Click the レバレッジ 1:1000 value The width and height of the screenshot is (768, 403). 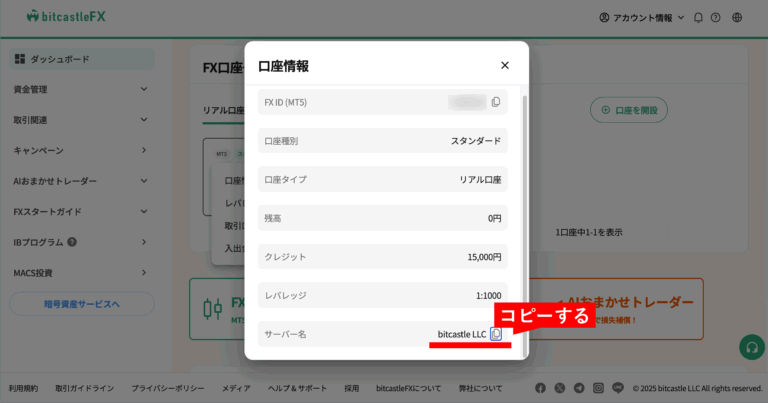point(488,296)
